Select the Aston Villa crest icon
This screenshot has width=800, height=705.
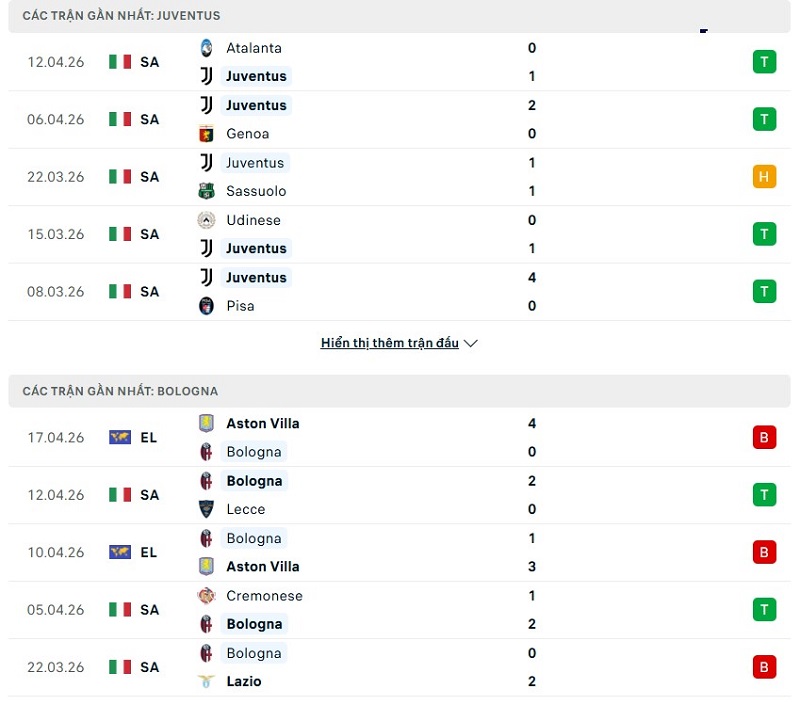pyautogui.click(x=207, y=423)
